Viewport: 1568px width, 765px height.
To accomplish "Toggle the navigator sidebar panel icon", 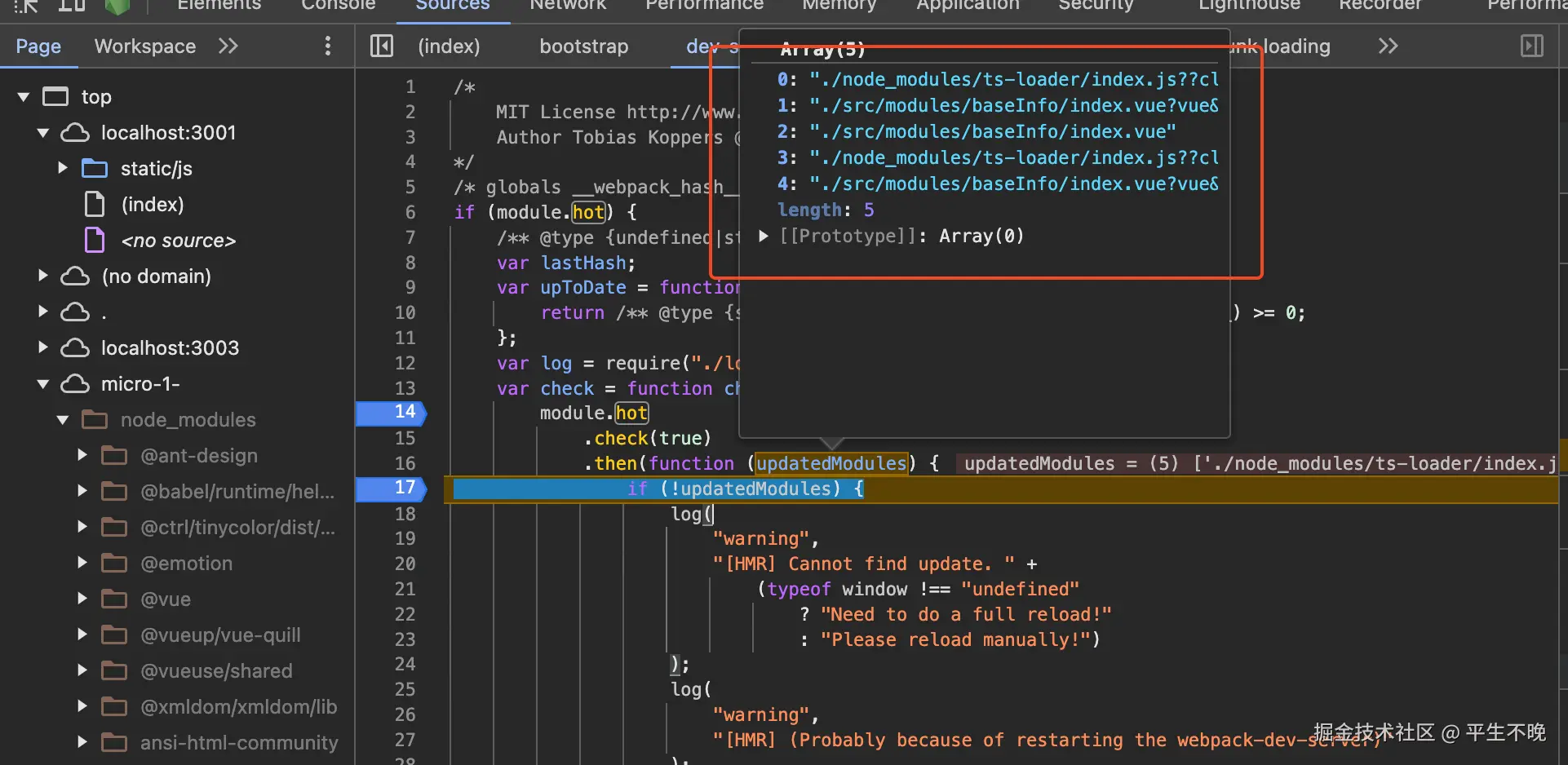I will (x=382, y=46).
